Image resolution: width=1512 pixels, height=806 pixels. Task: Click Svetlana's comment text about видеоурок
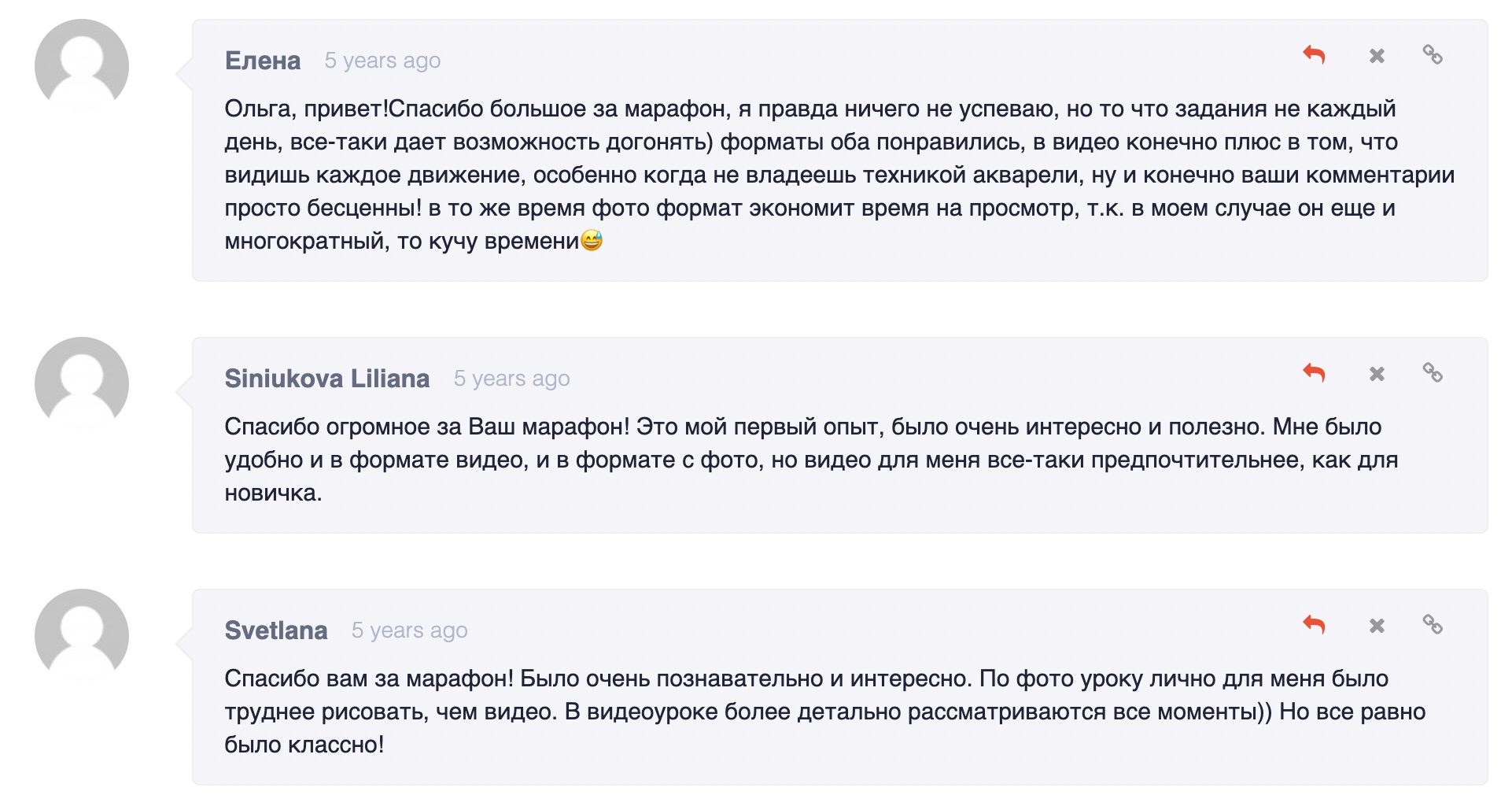[824, 712]
